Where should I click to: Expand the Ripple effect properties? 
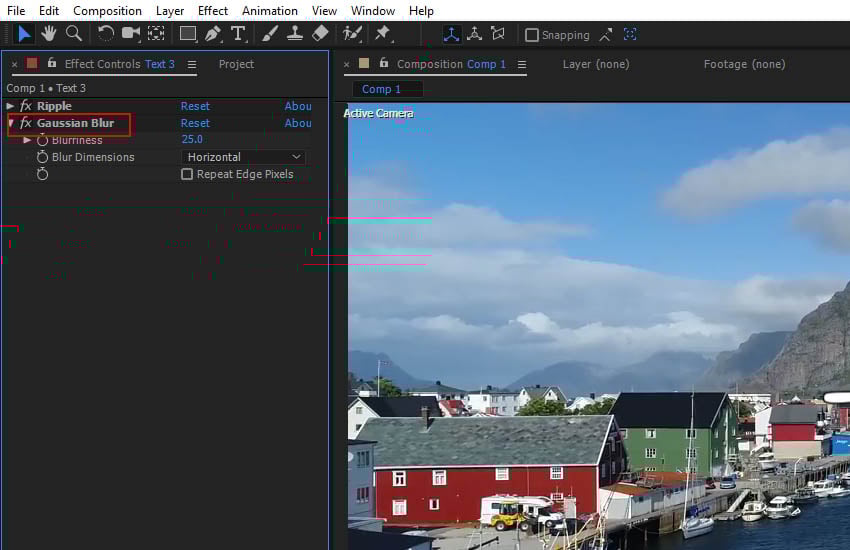pyautogui.click(x=11, y=106)
